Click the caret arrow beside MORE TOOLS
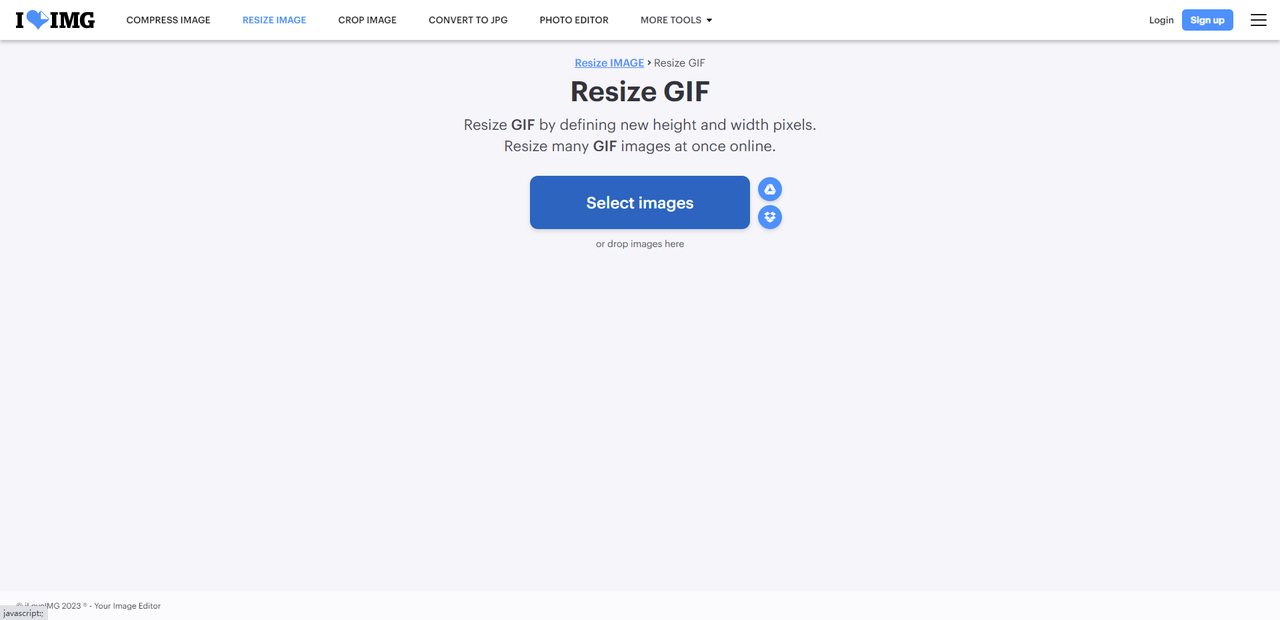The image size is (1280, 620). click(x=709, y=20)
